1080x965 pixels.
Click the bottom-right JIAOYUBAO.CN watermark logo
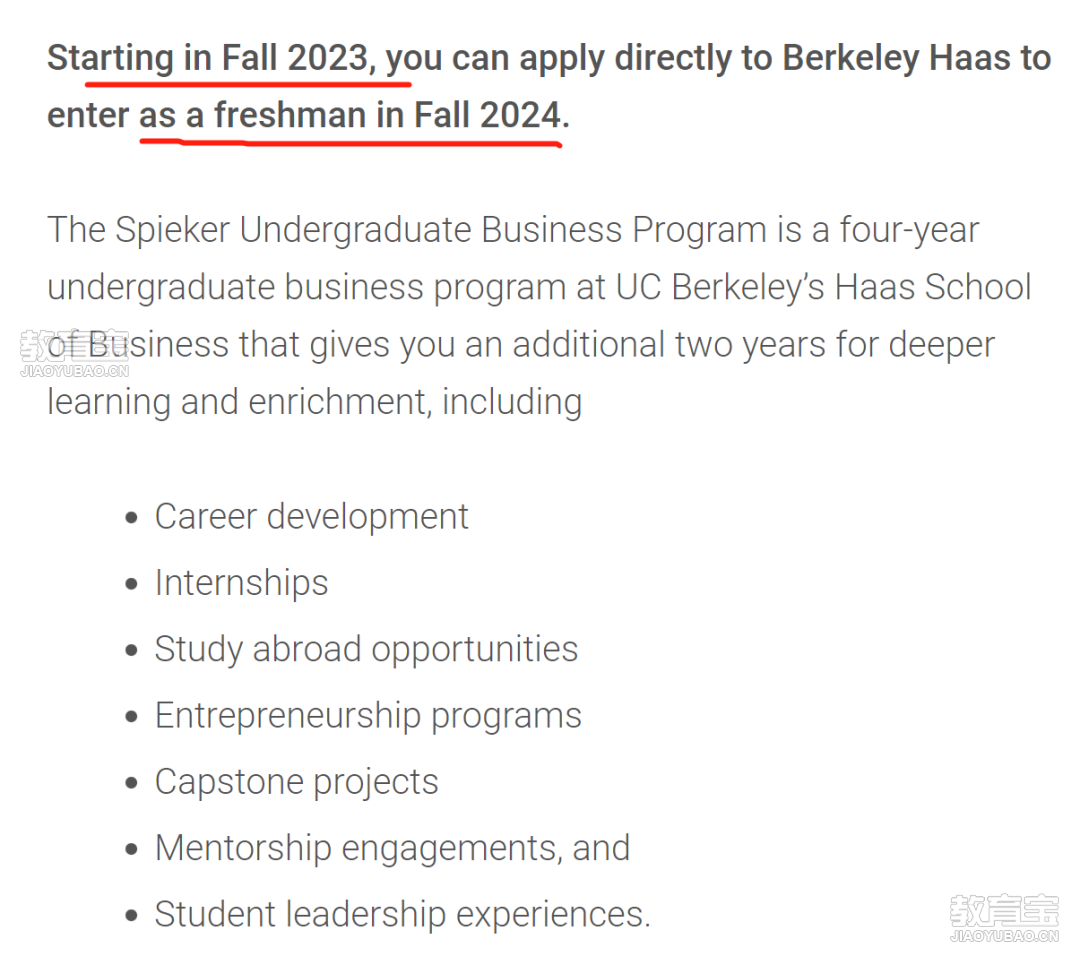point(1004,918)
